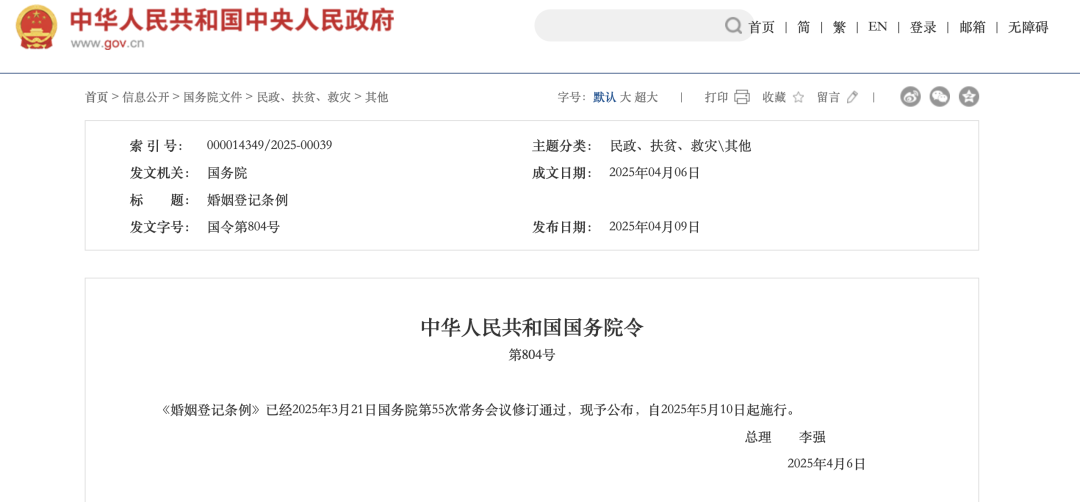Set font size to 大
Image resolution: width=1080 pixels, height=502 pixels.
click(x=625, y=97)
